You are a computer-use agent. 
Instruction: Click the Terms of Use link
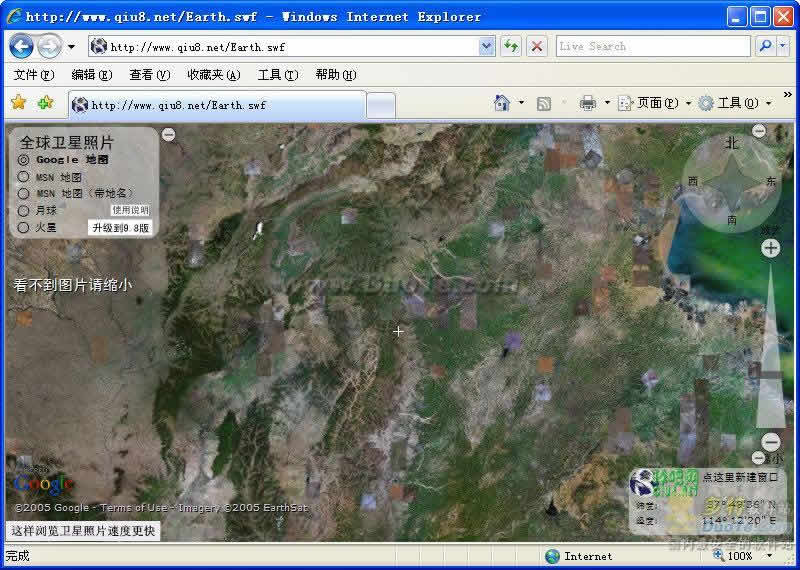133,508
